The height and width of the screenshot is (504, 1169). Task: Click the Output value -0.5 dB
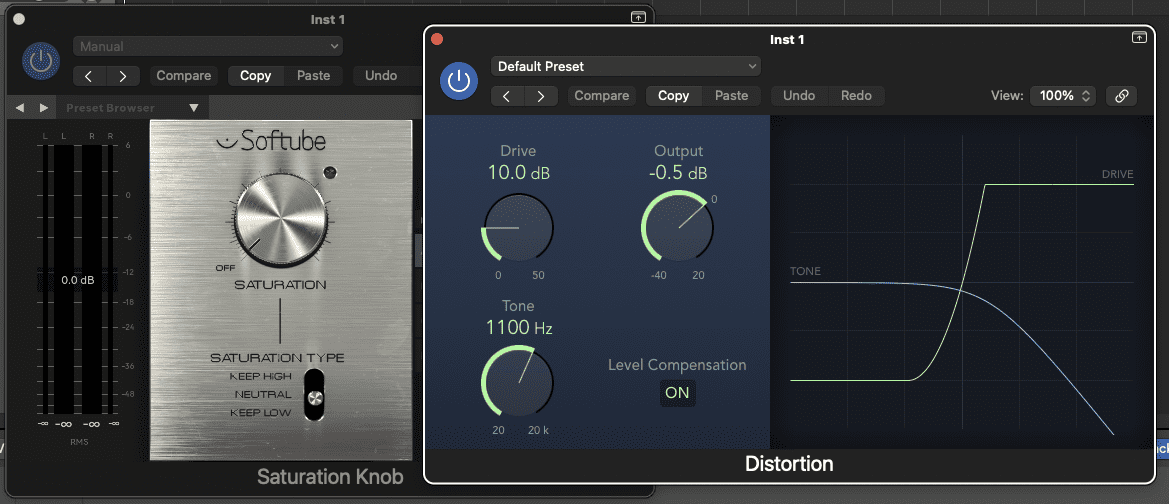pos(677,173)
